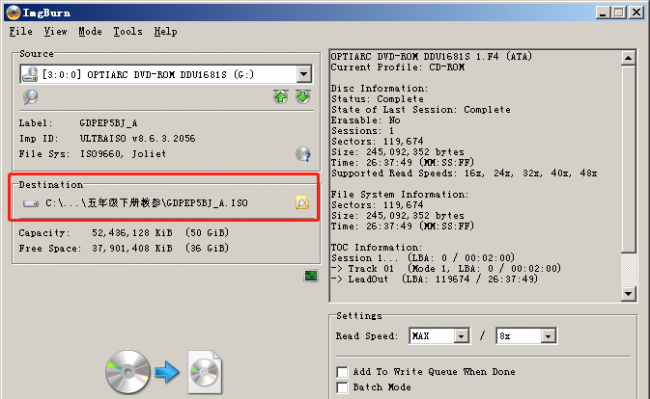Open the Mode menu
Viewport: 650px width, 399px height.
pos(90,31)
